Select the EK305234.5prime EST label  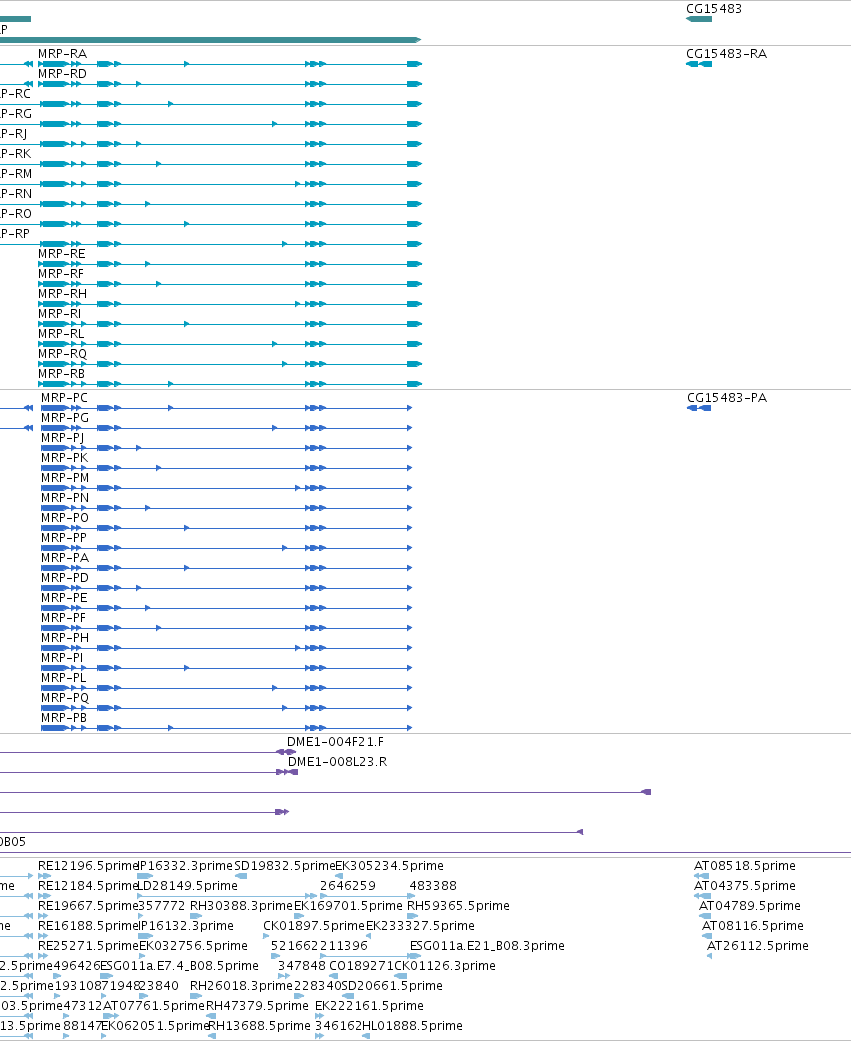pyautogui.click(x=390, y=866)
